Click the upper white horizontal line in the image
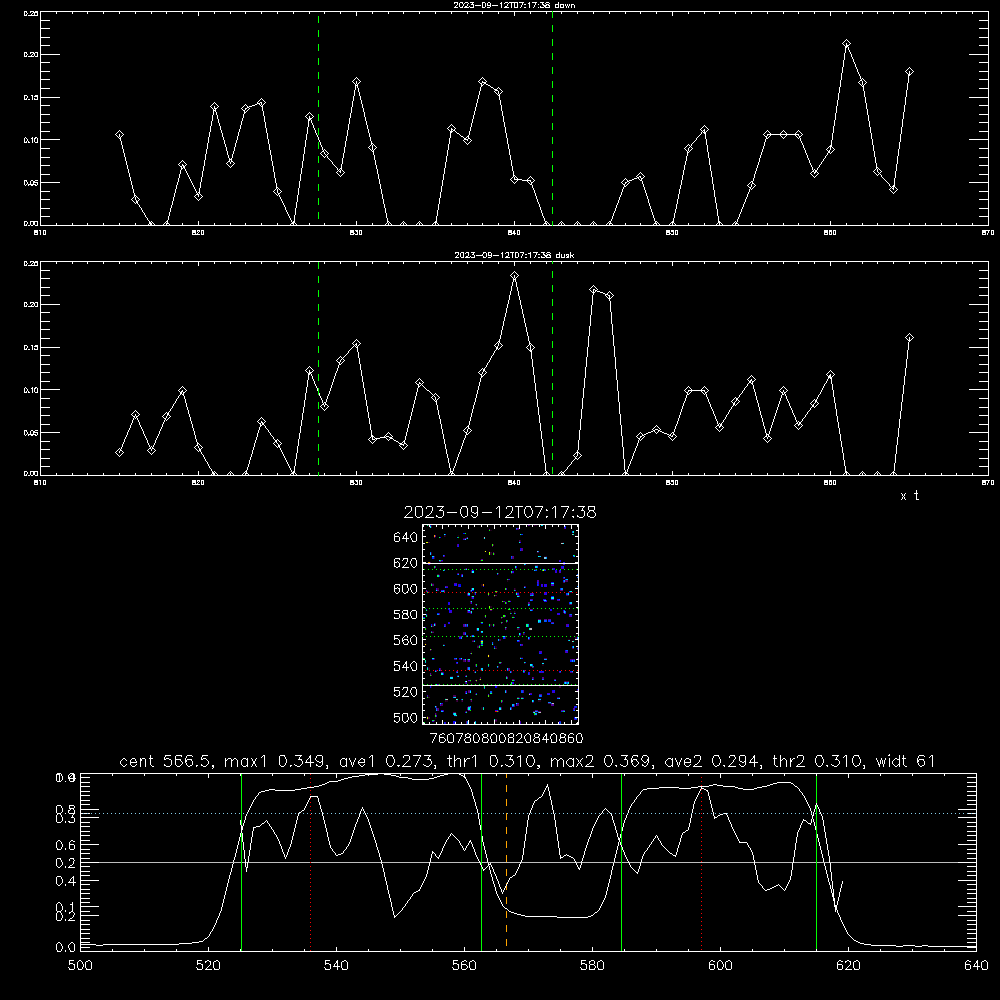Viewport: 1000px width, 1000px height. 500,563
